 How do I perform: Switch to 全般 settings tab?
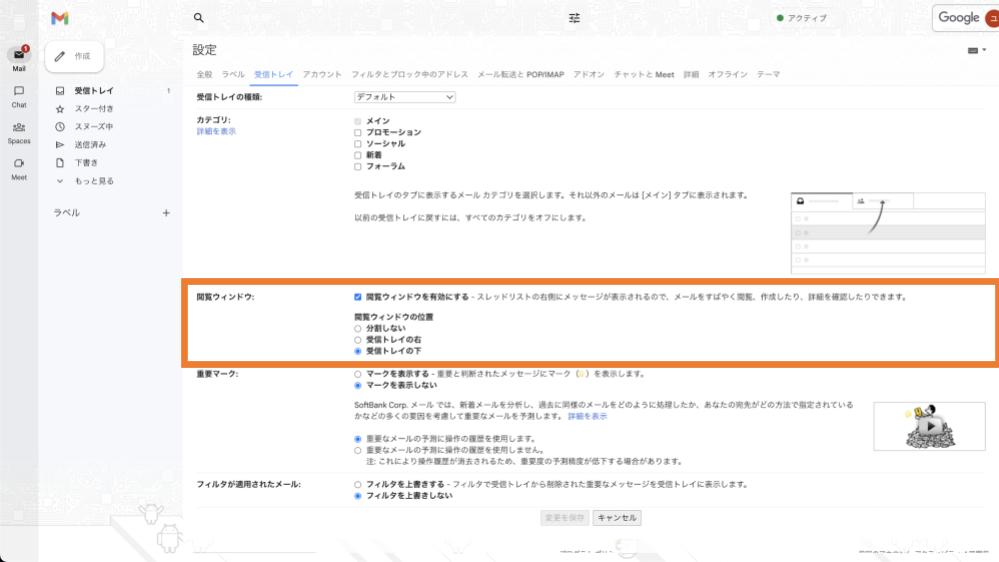pos(204,75)
